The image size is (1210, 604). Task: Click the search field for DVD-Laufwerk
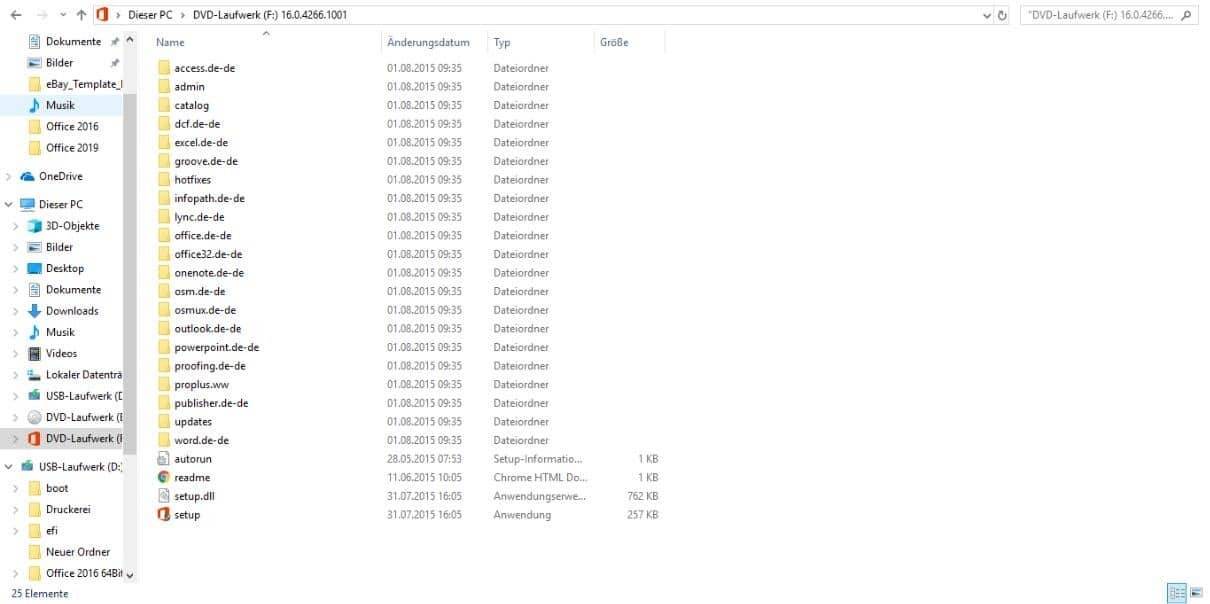[x=1100, y=16]
